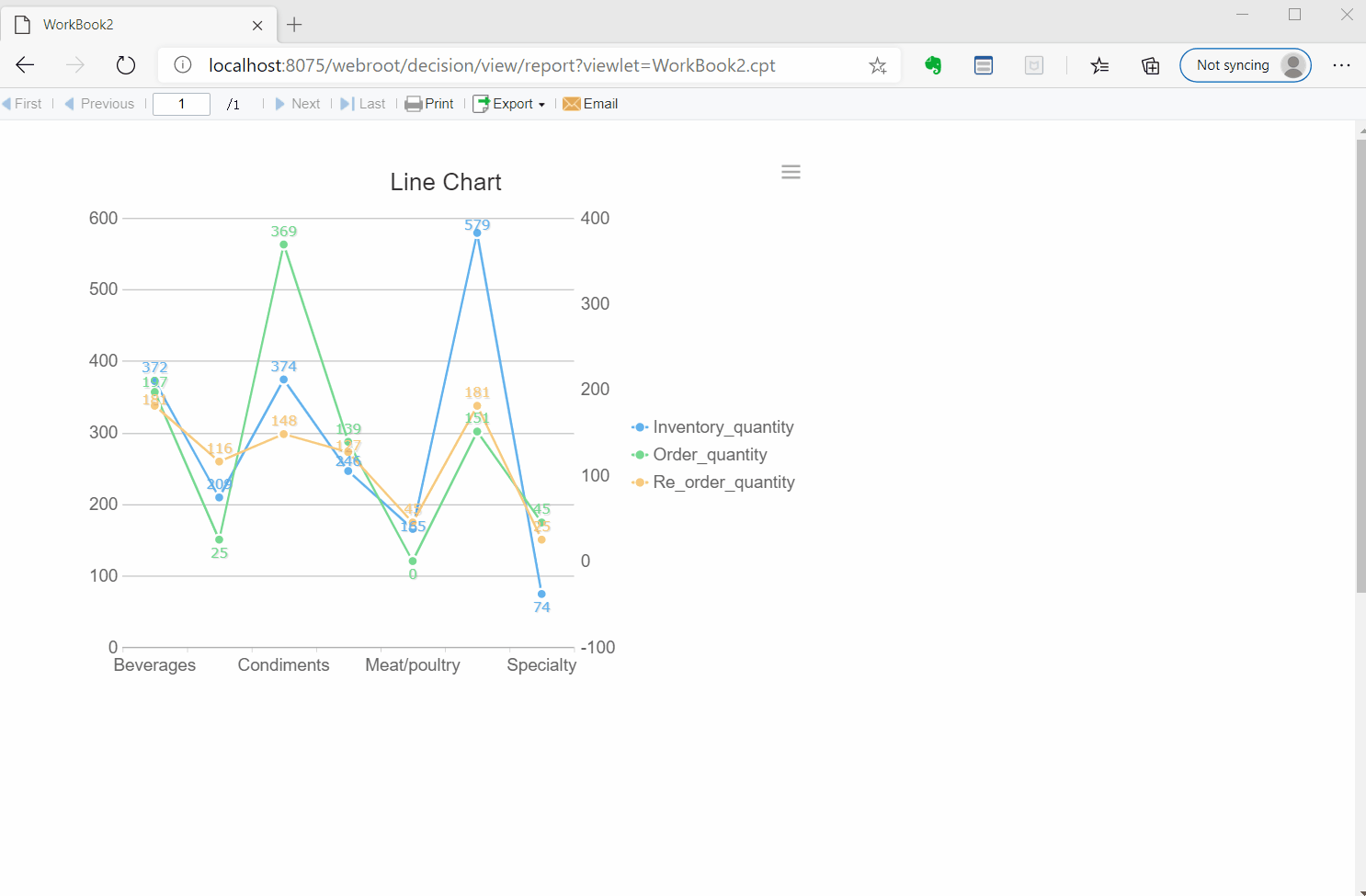Add page to favorites star icon
This screenshot has width=1366, height=896.
pos(878,65)
